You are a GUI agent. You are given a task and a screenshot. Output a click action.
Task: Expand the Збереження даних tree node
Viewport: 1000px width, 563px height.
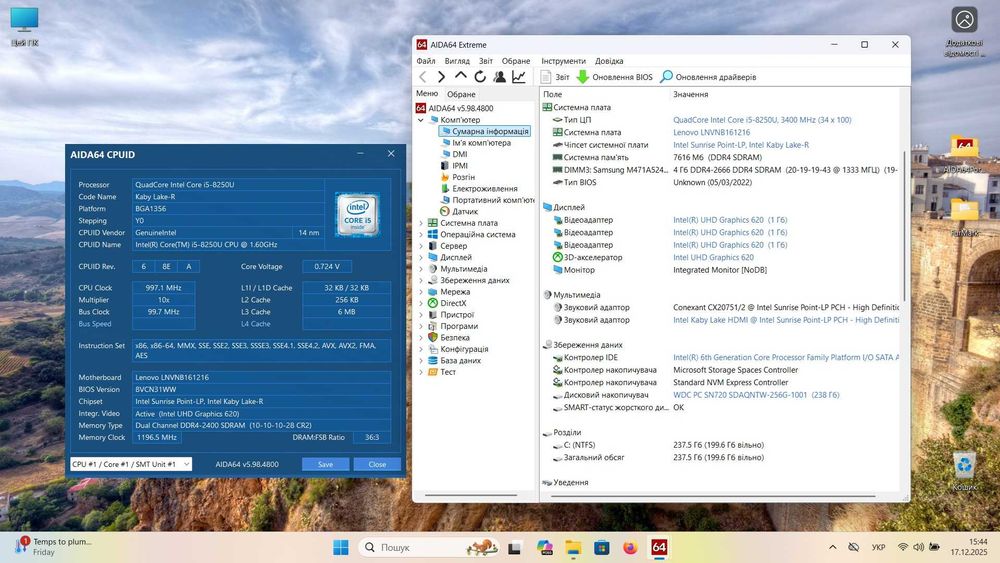tap(421, 281)
